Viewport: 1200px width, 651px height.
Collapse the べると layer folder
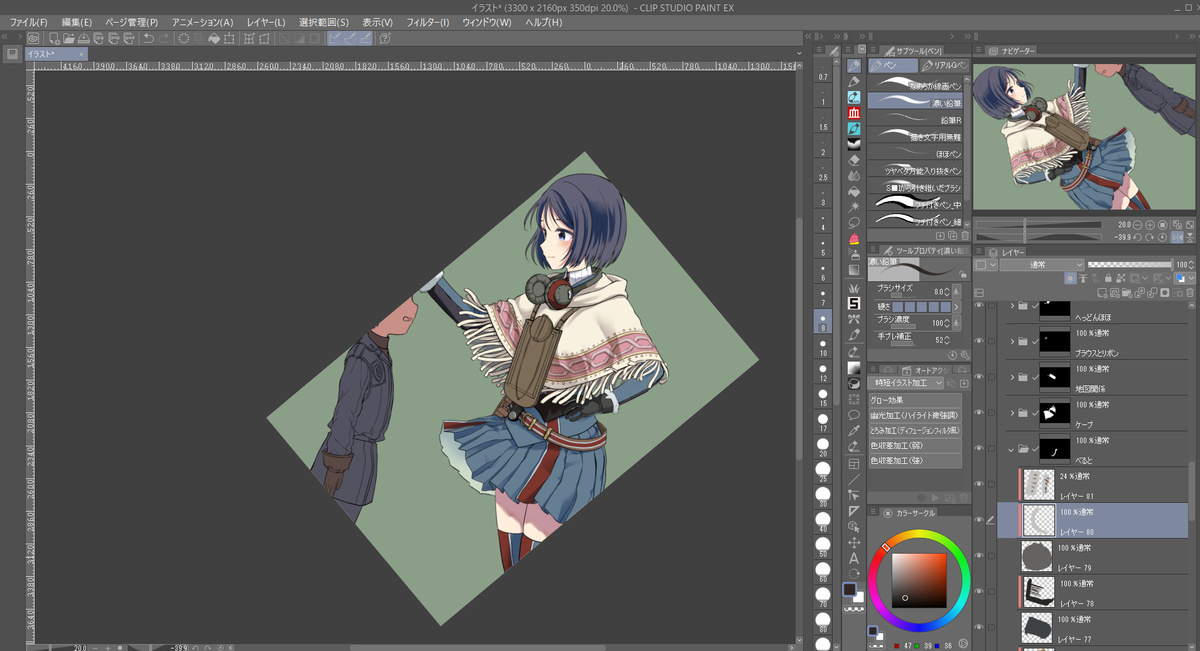(1012, 449)
